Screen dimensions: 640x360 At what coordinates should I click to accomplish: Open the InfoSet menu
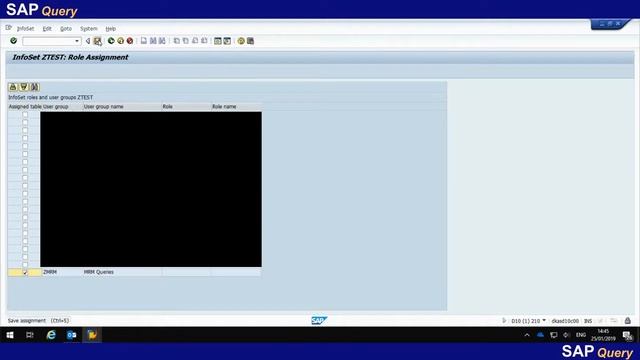(25, 29)
